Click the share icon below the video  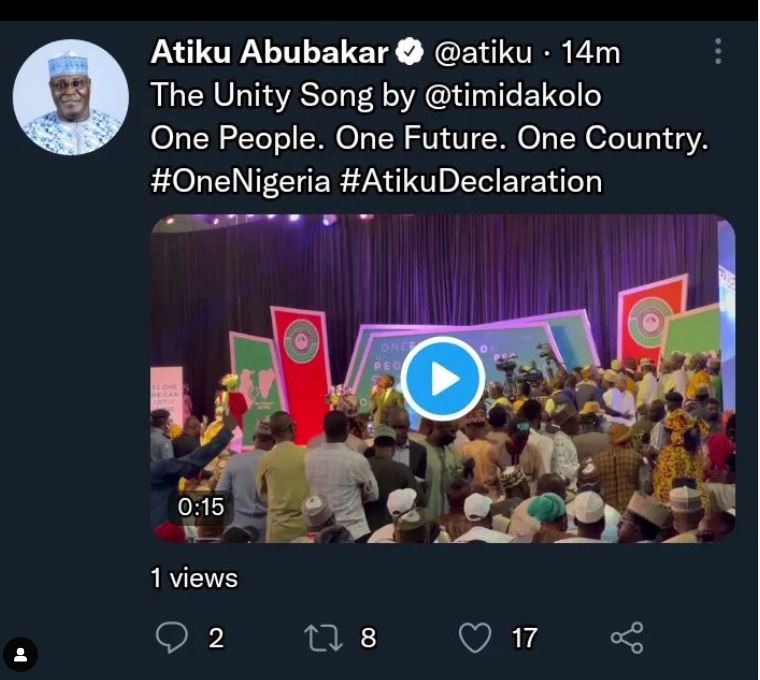click(626, 638)
